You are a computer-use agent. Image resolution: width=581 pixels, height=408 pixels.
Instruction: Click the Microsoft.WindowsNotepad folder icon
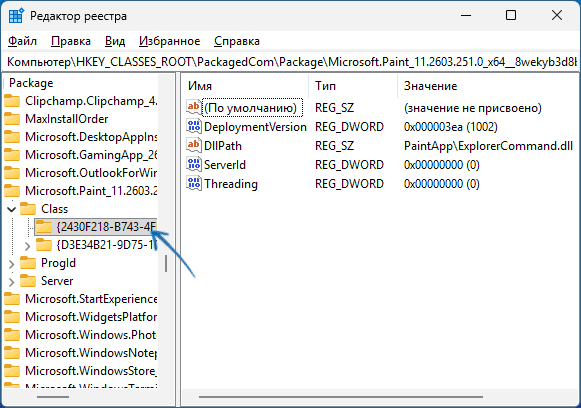(12, 353)
